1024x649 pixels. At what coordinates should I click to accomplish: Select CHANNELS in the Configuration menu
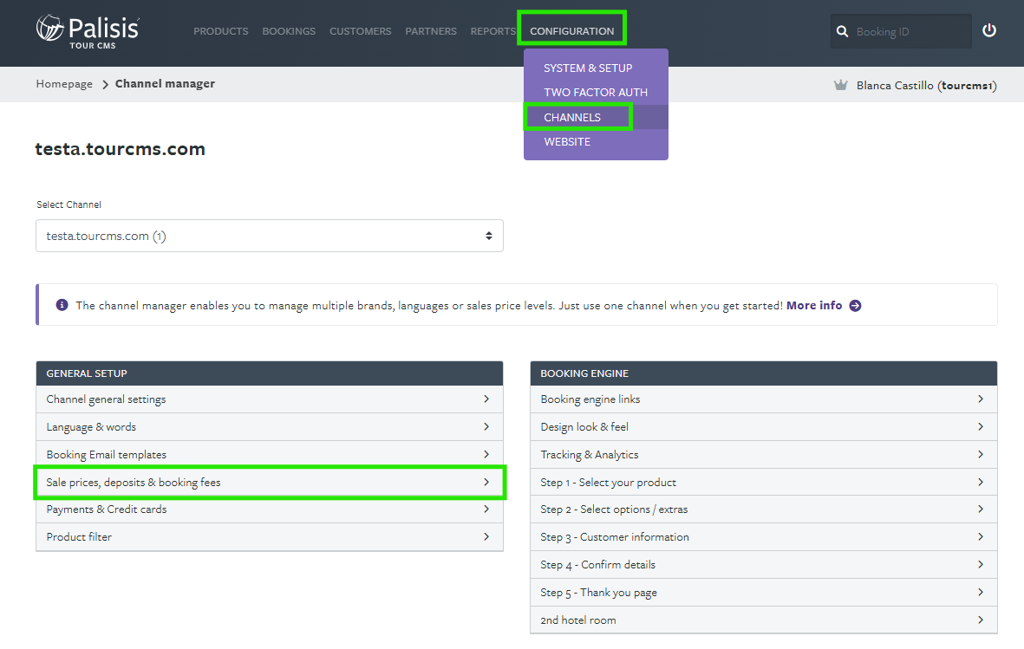572,118
